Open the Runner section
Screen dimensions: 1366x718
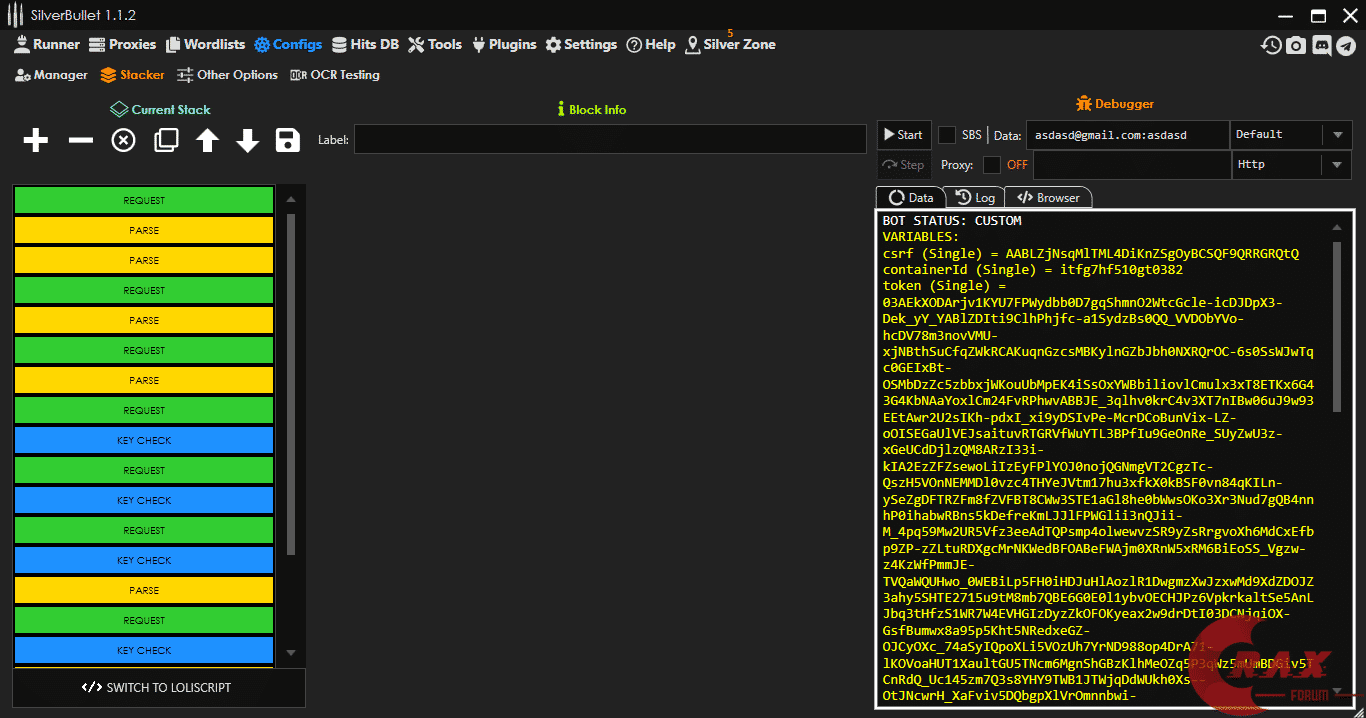tap(47, 44)
